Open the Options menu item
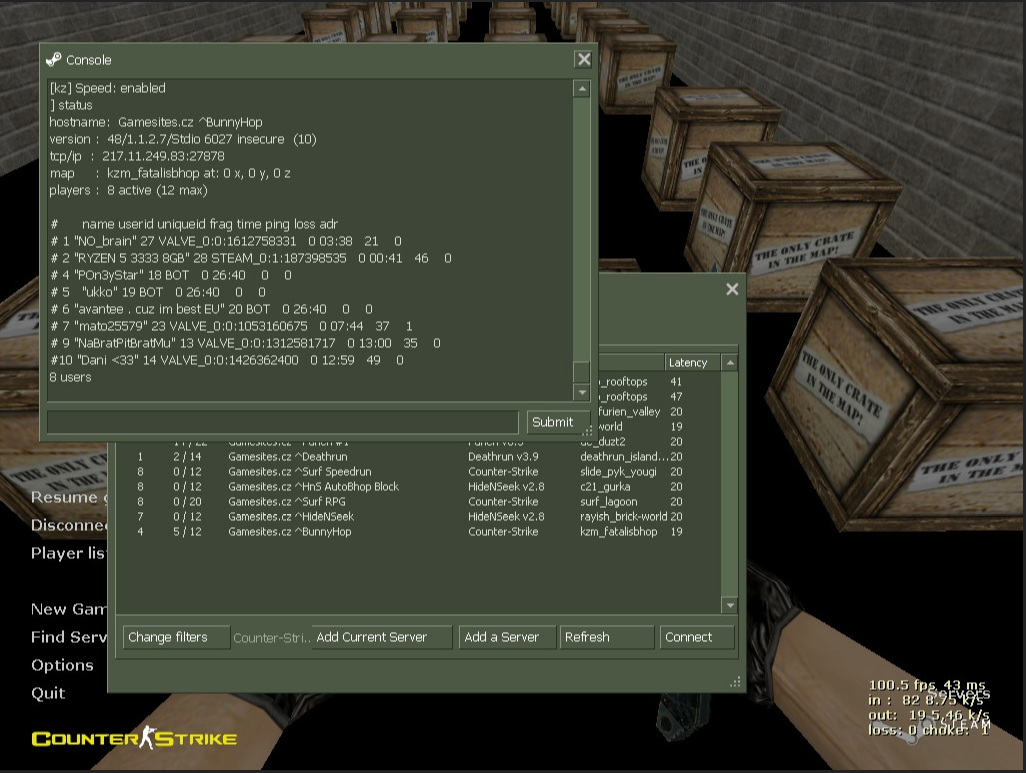Viewport: 1026px width, 773px height. coord(62,665)
